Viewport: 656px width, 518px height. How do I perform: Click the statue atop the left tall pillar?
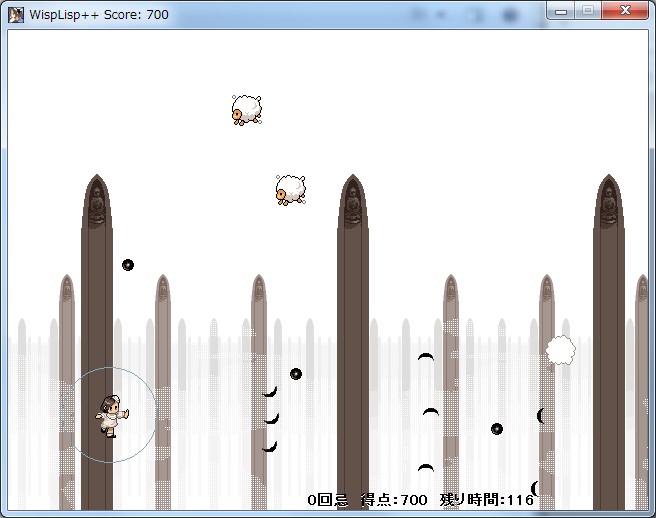coord(97,205)
